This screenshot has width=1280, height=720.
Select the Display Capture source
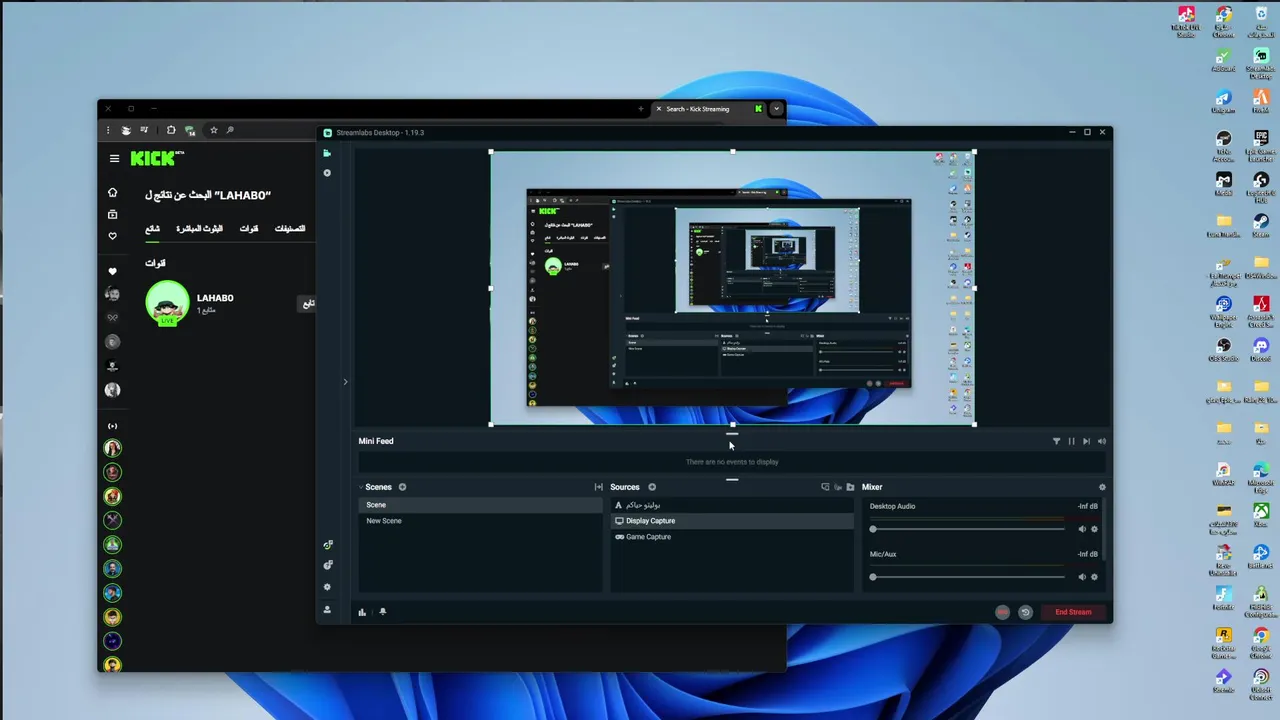732,521
